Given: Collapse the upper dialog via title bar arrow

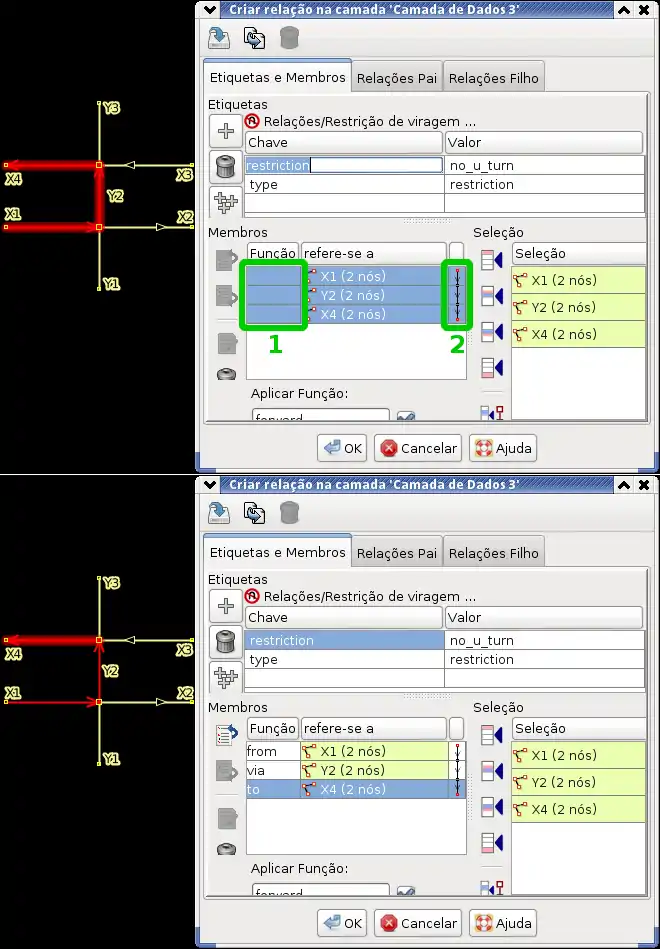Looking at the screenshot, I should tap(209, 9).
